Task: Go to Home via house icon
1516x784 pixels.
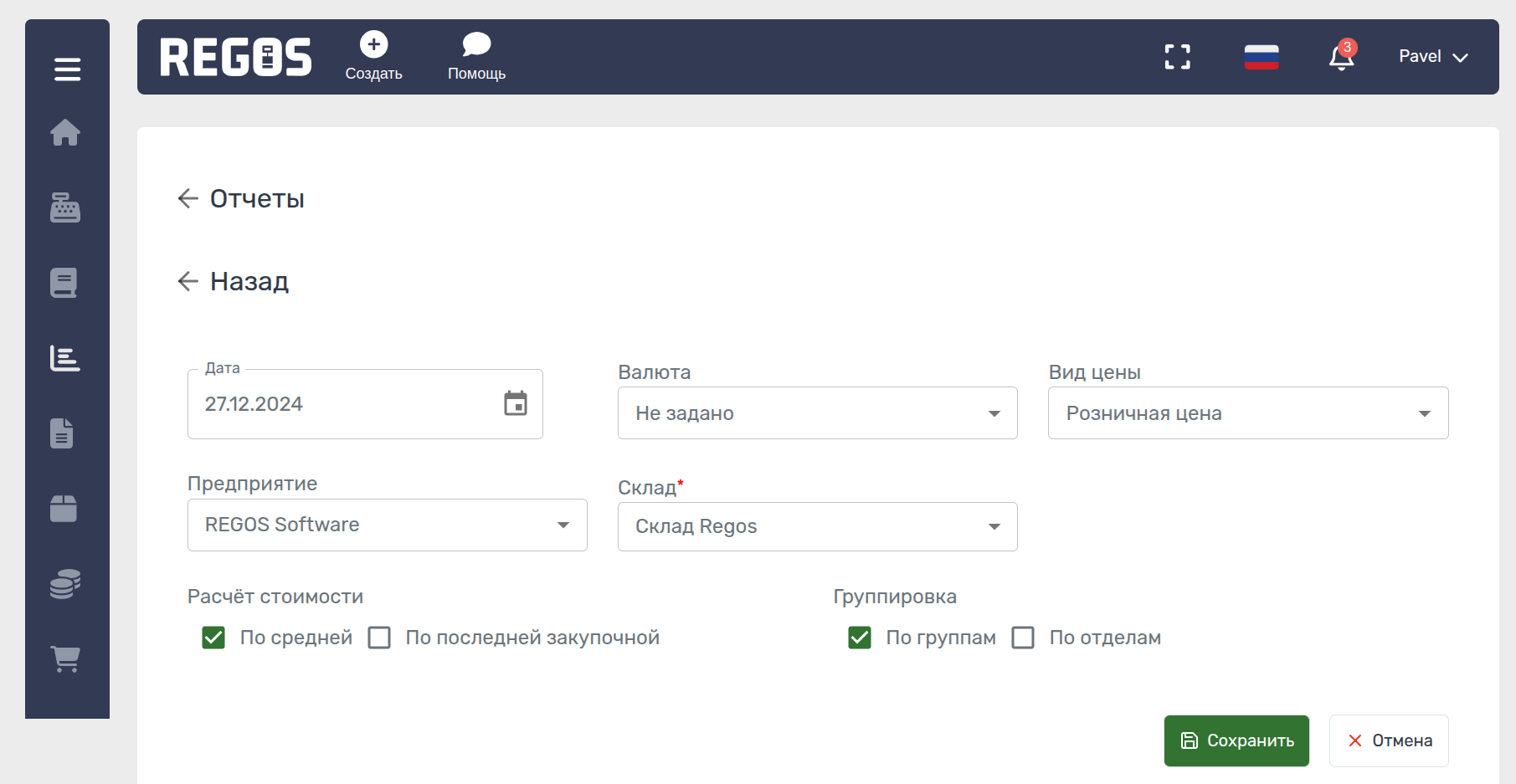Action: coord(65,132)
